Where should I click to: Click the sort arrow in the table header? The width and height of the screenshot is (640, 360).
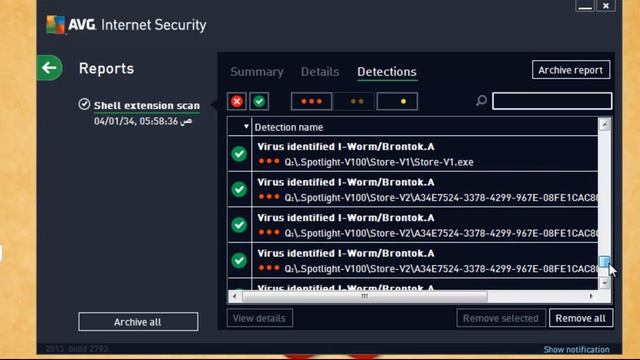tap(246, 127)
